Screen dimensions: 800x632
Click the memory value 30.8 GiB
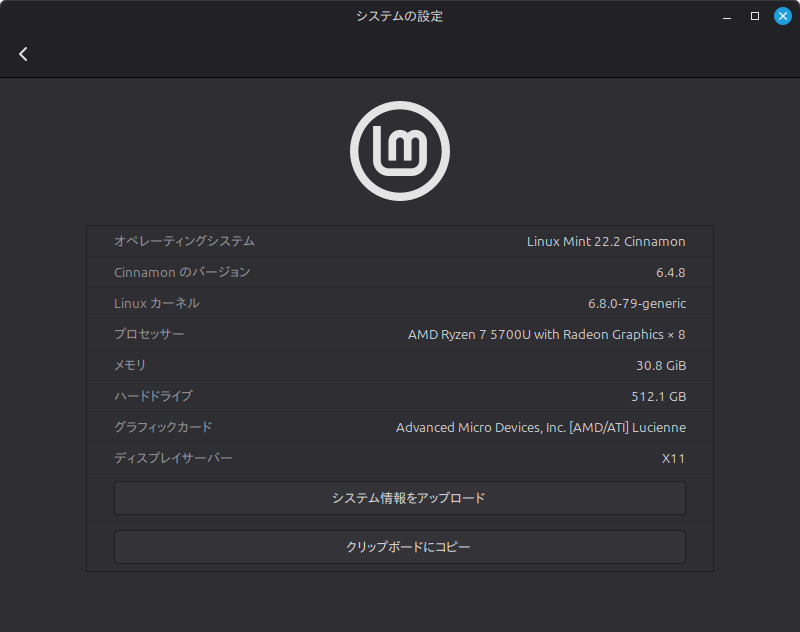(661, 365)
